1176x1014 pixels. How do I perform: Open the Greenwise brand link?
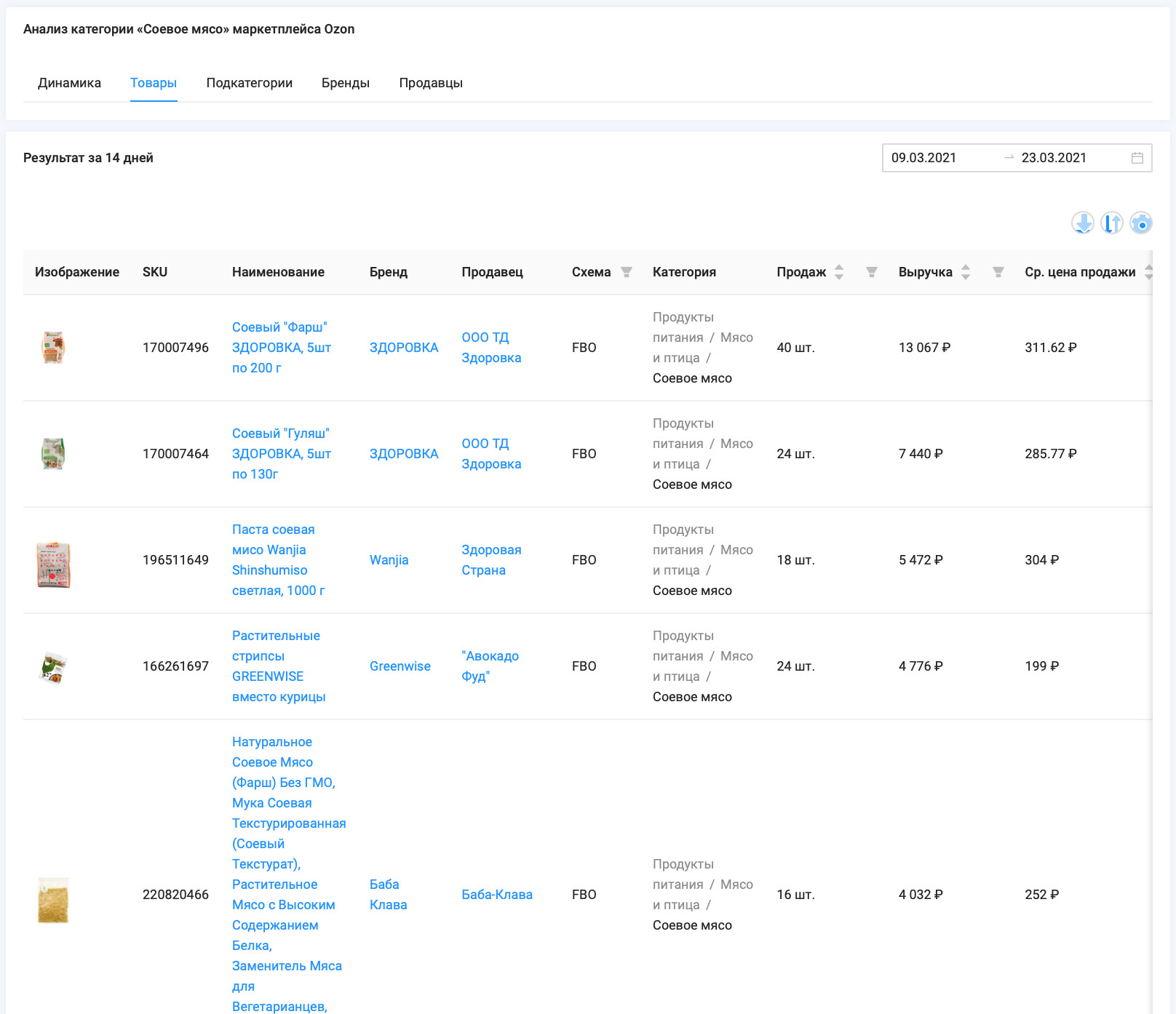400,666
